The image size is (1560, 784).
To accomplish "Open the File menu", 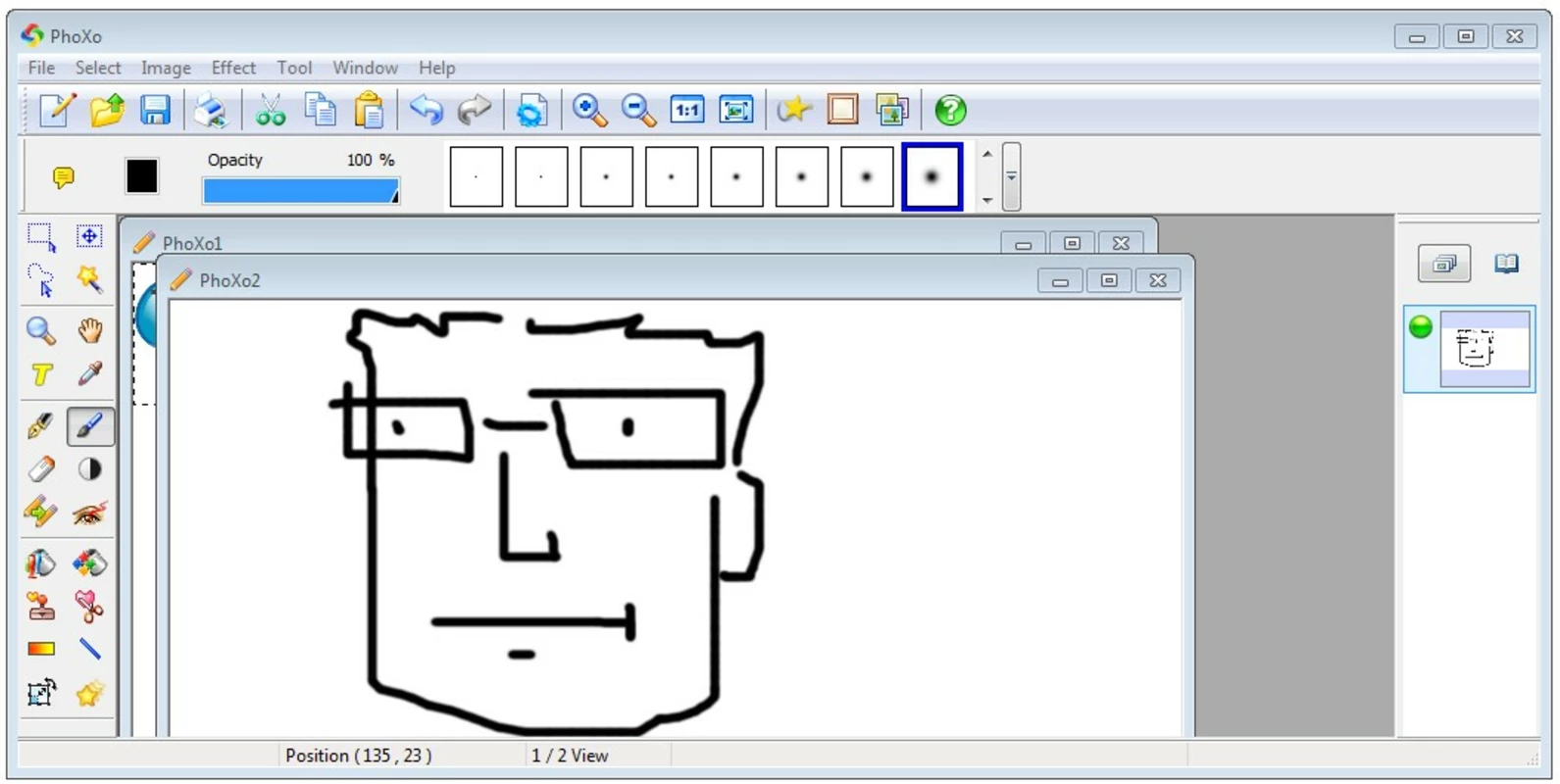I will pyautogui.click(x=41, y=68).
